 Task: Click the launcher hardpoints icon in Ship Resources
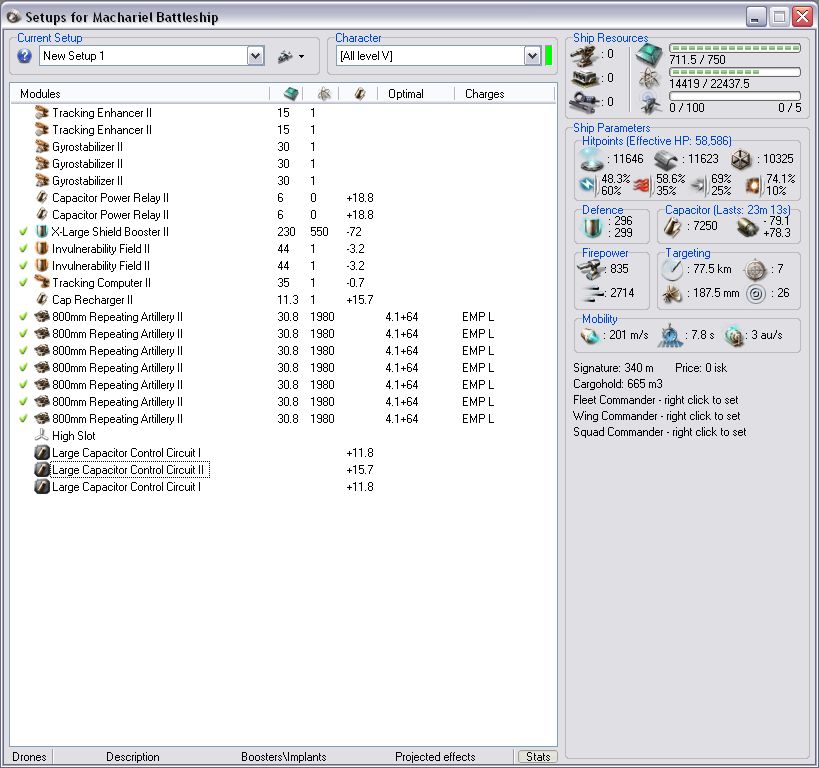click(x=584, y=78)
